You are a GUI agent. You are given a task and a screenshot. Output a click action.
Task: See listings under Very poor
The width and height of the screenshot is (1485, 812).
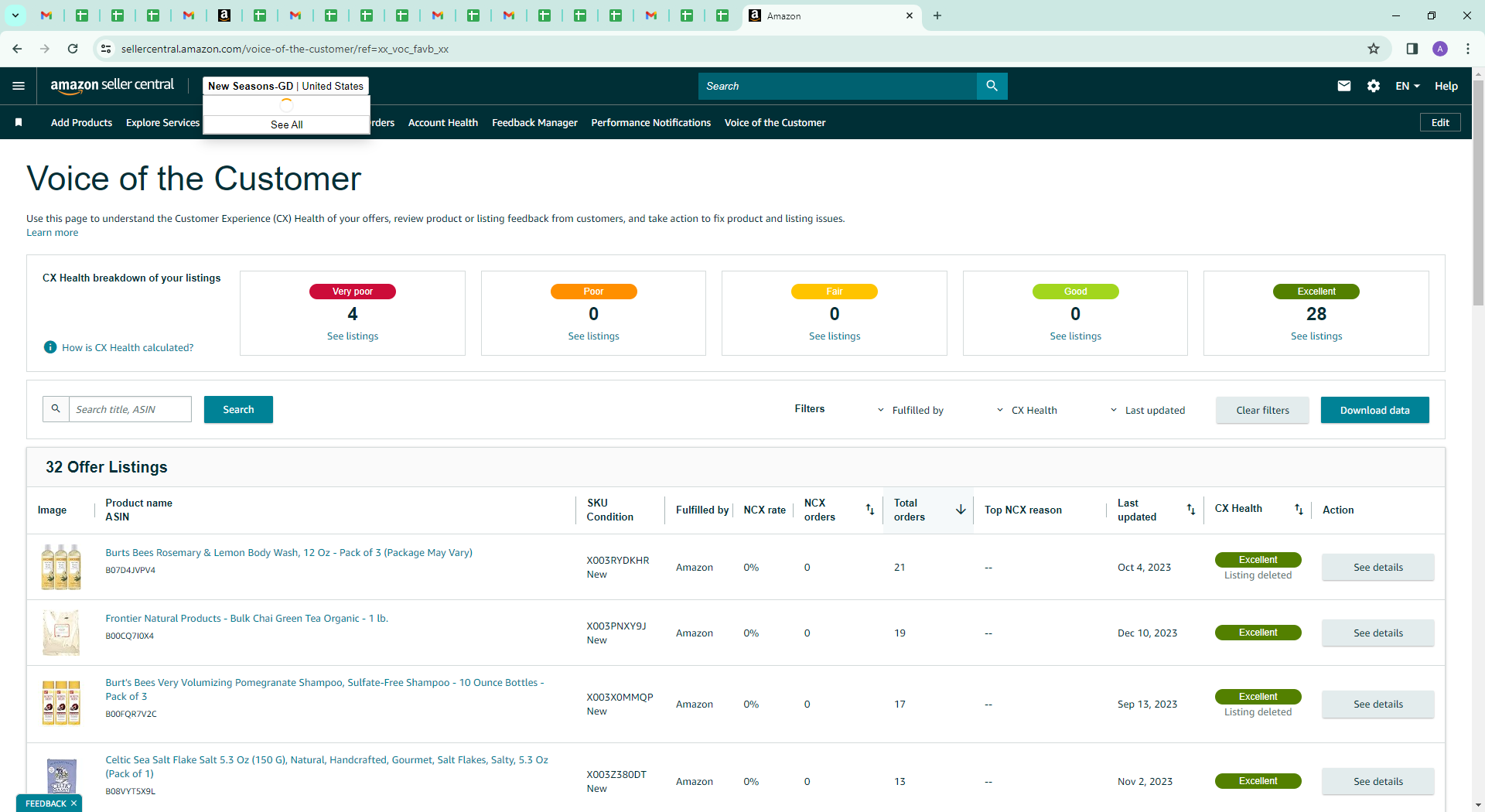point(353,336)
